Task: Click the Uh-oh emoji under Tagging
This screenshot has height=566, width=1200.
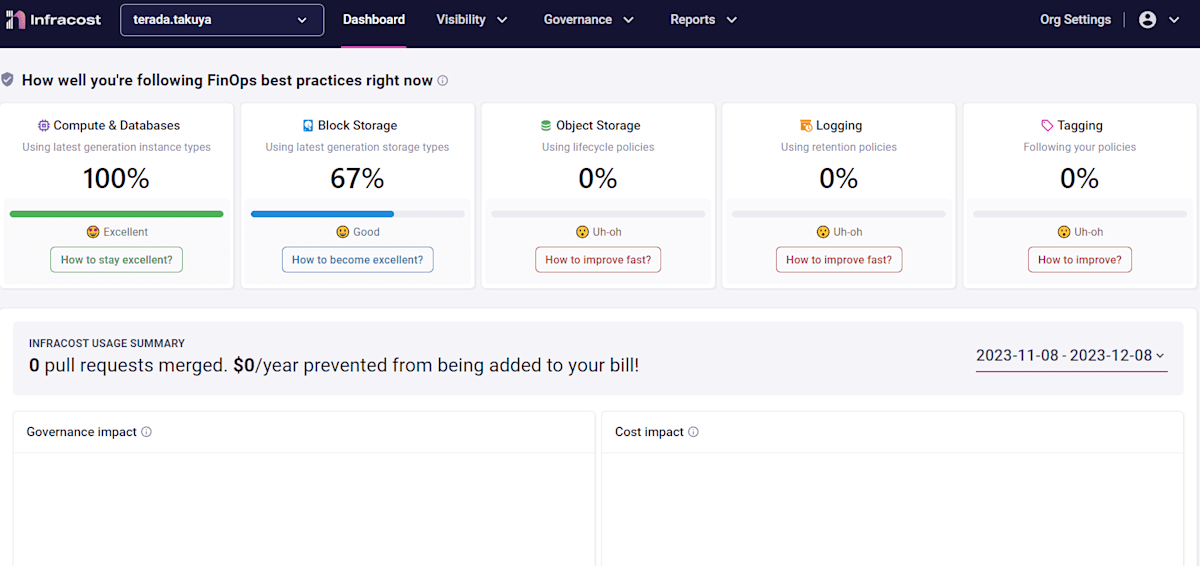Action: (x=1064, y=232)
